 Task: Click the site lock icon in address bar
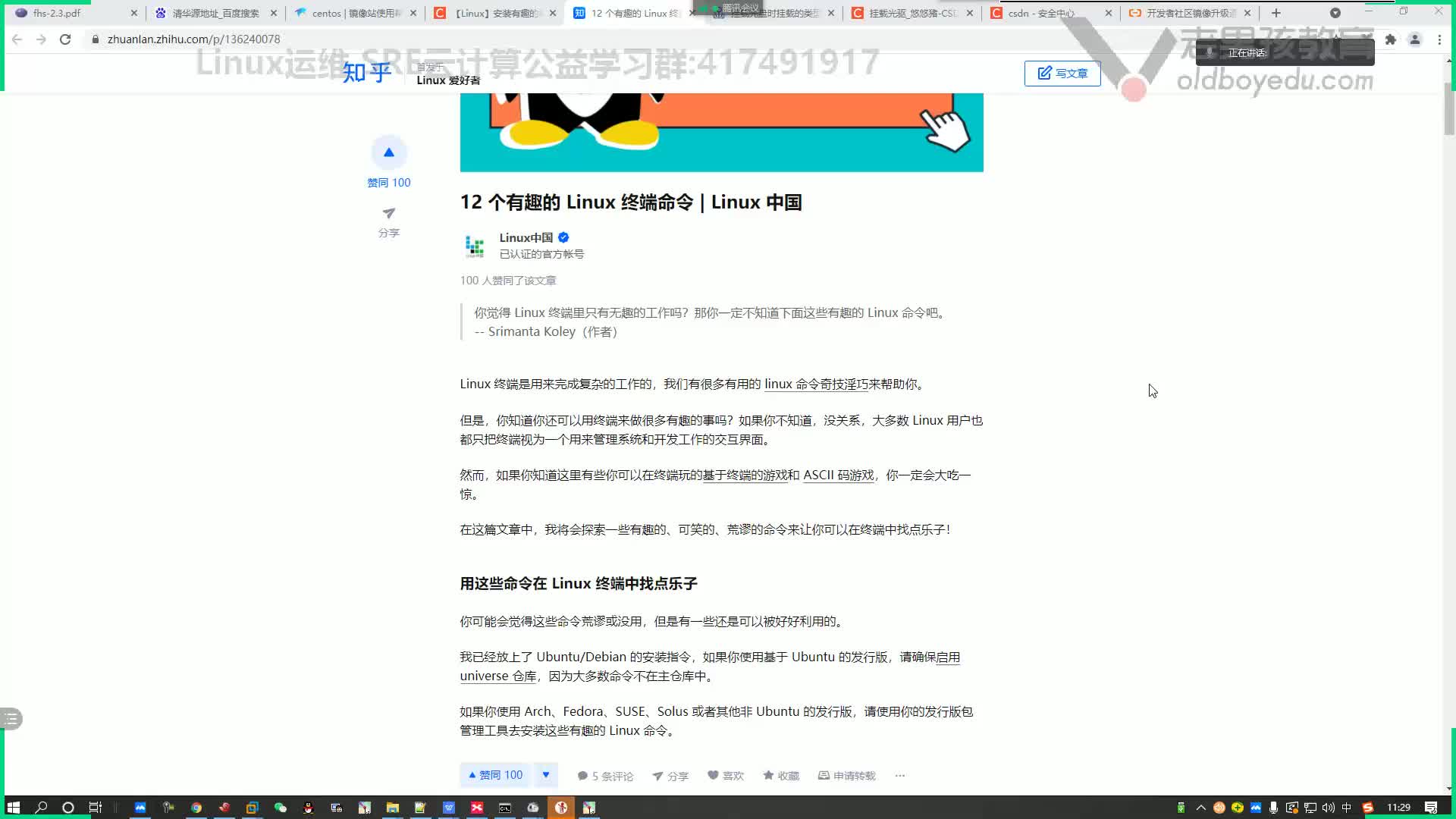pos(96,39)
